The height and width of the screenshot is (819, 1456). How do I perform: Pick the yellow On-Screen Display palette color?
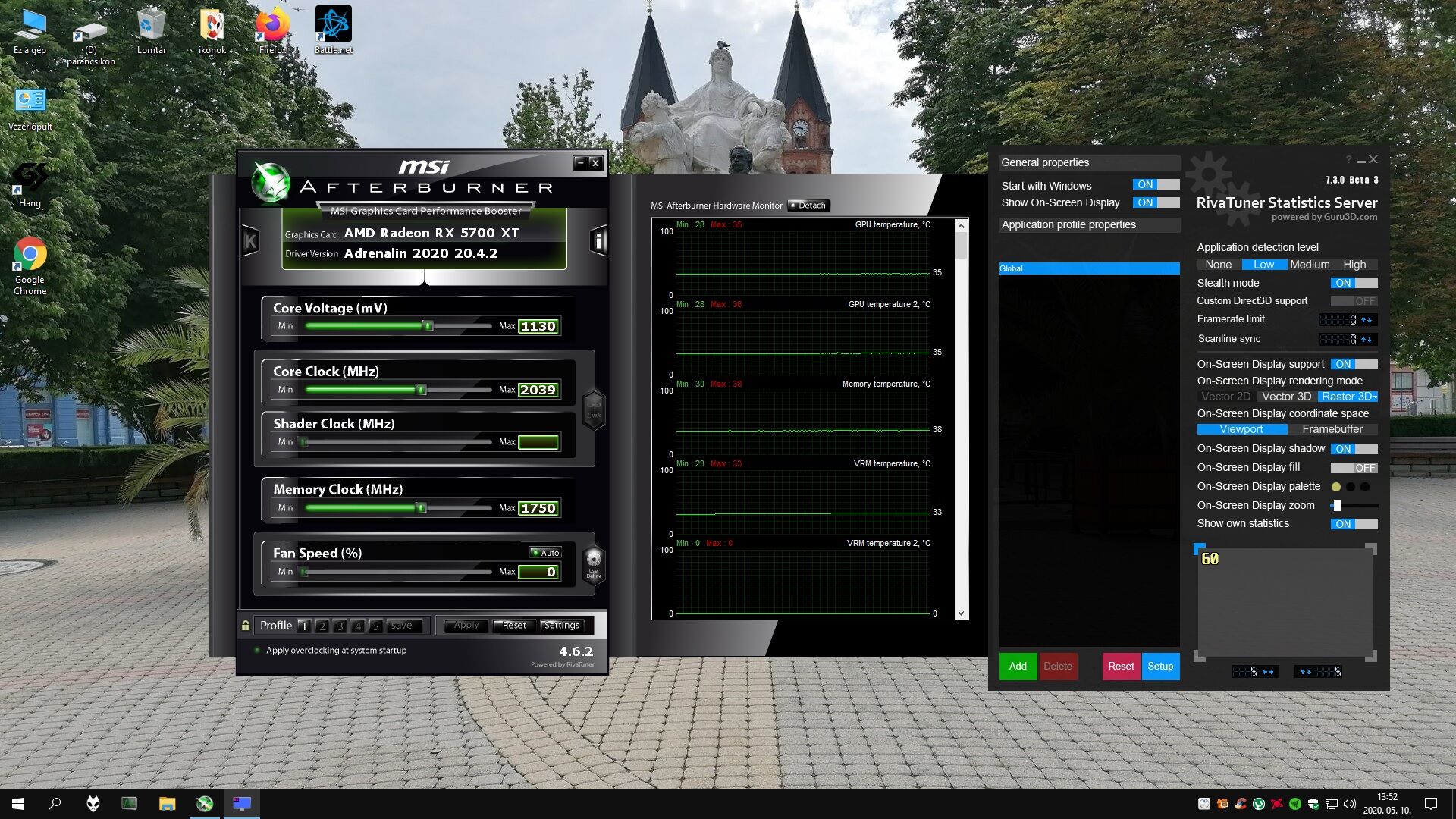(1336, 487)
